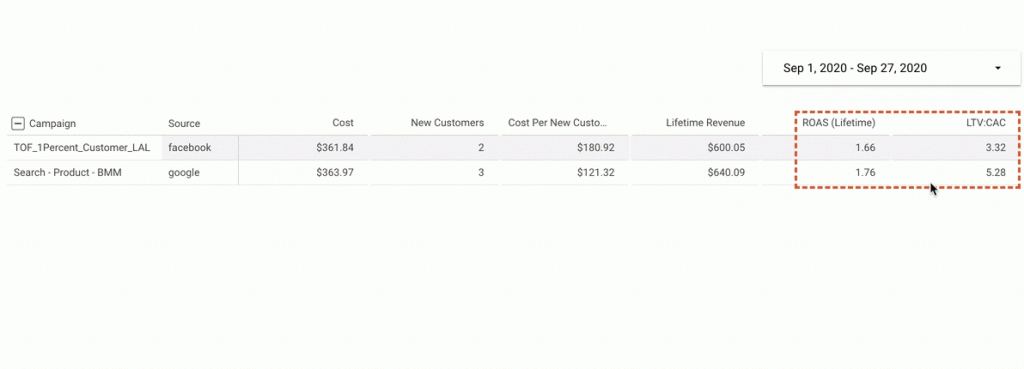Sort by ROAS (Lifetime) column header
The width and height of the screenshot is (1024, 369).
coord(839,122)
